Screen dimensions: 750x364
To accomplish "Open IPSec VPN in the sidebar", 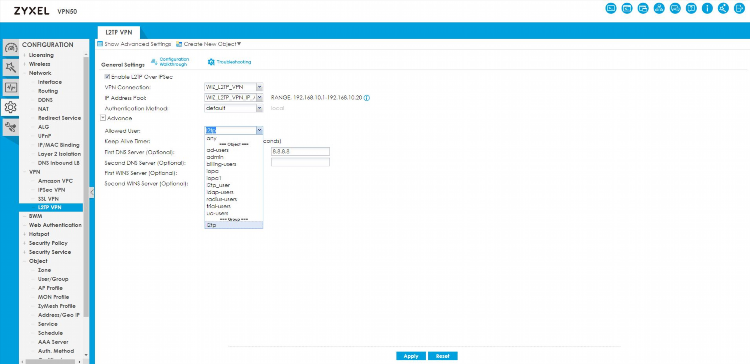I will coord(51,190).
